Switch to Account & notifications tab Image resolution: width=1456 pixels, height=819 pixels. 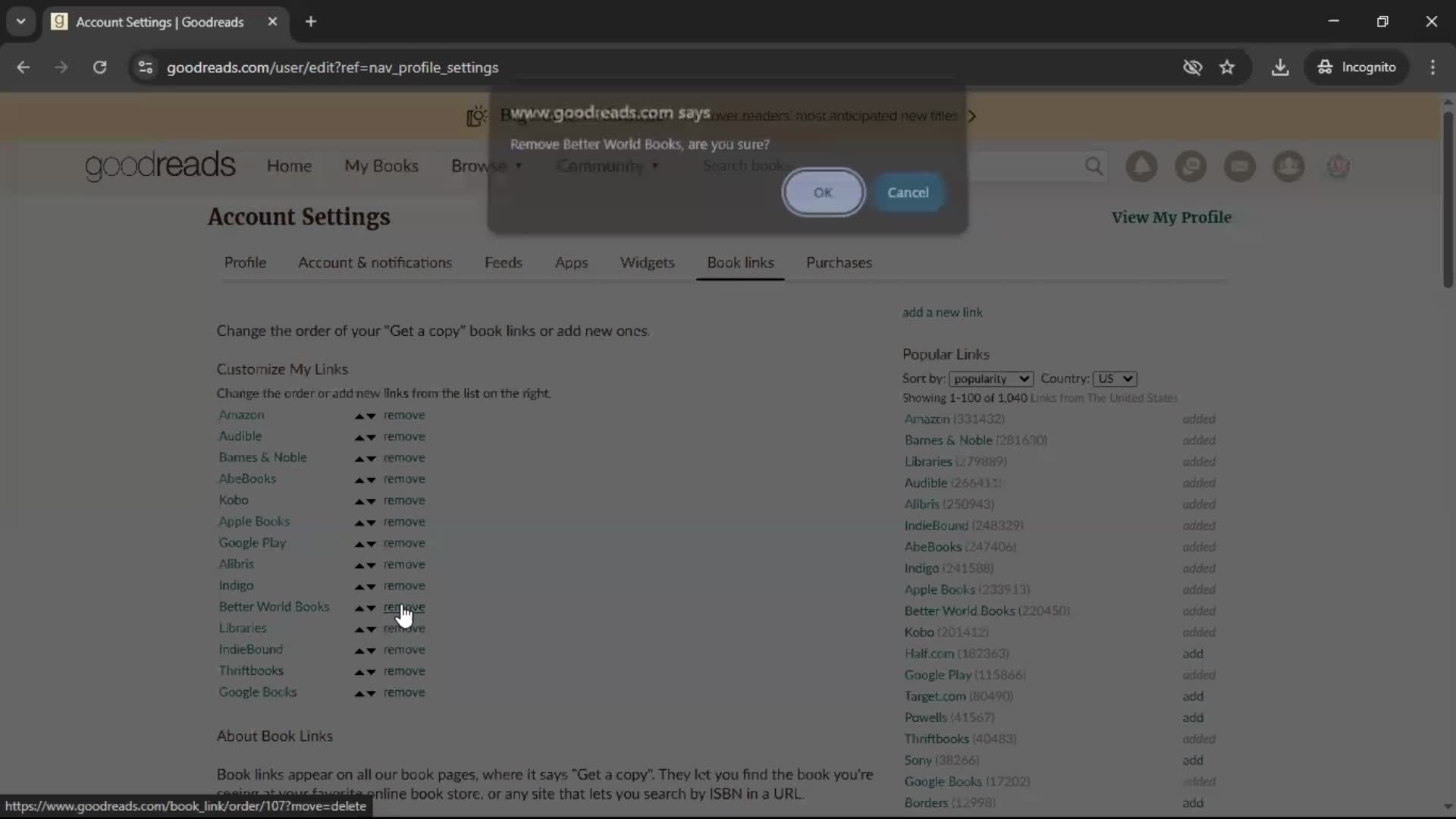click(375, 262)
